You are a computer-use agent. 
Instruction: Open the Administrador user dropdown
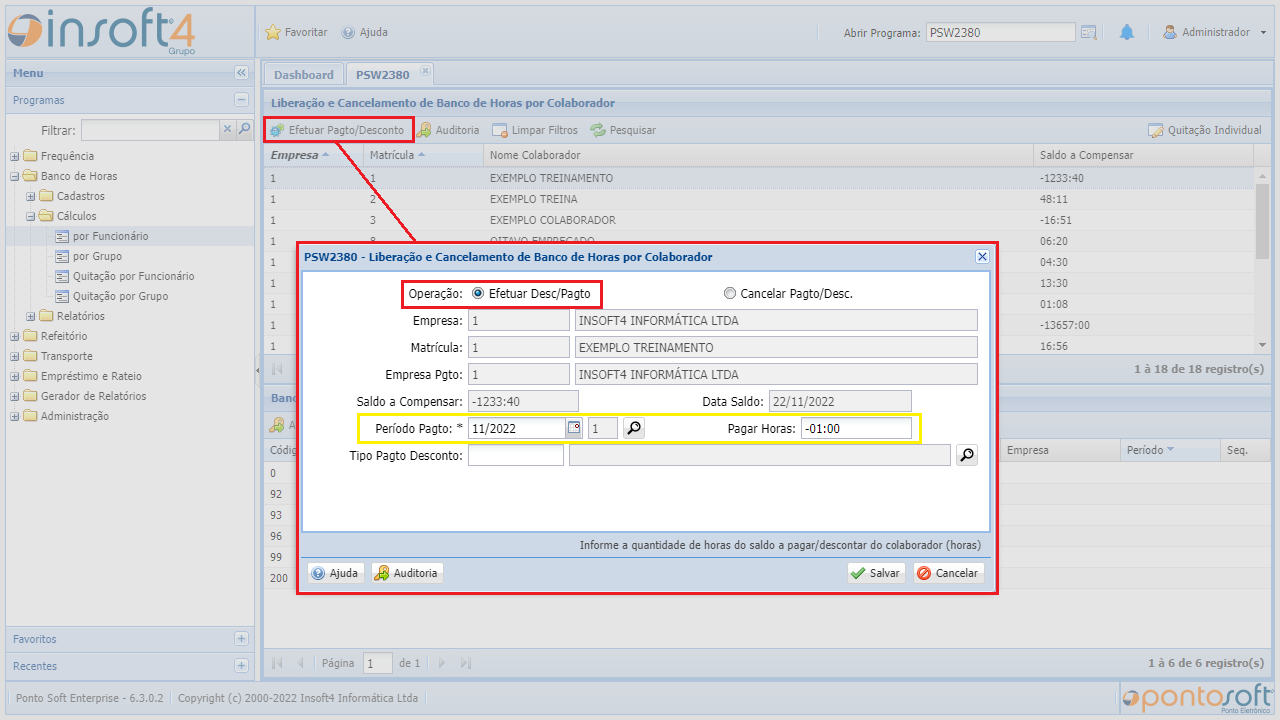click(1215, 32)
